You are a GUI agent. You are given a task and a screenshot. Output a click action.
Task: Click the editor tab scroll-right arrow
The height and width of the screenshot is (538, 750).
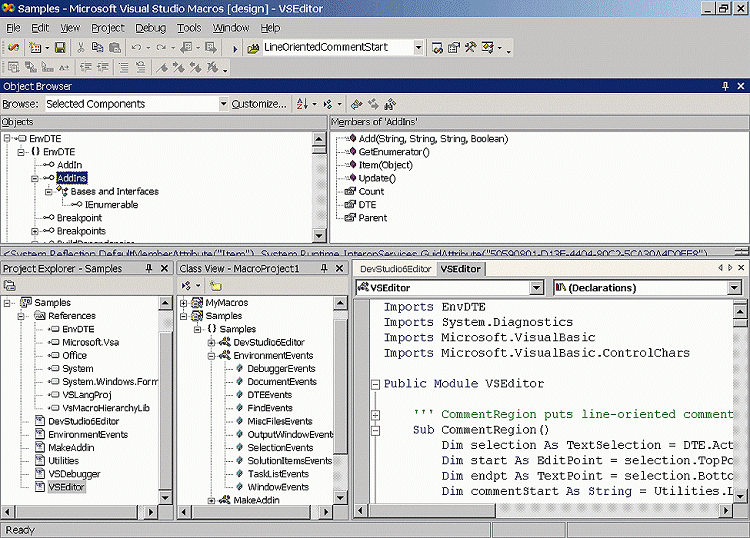(x=730, y=268)
